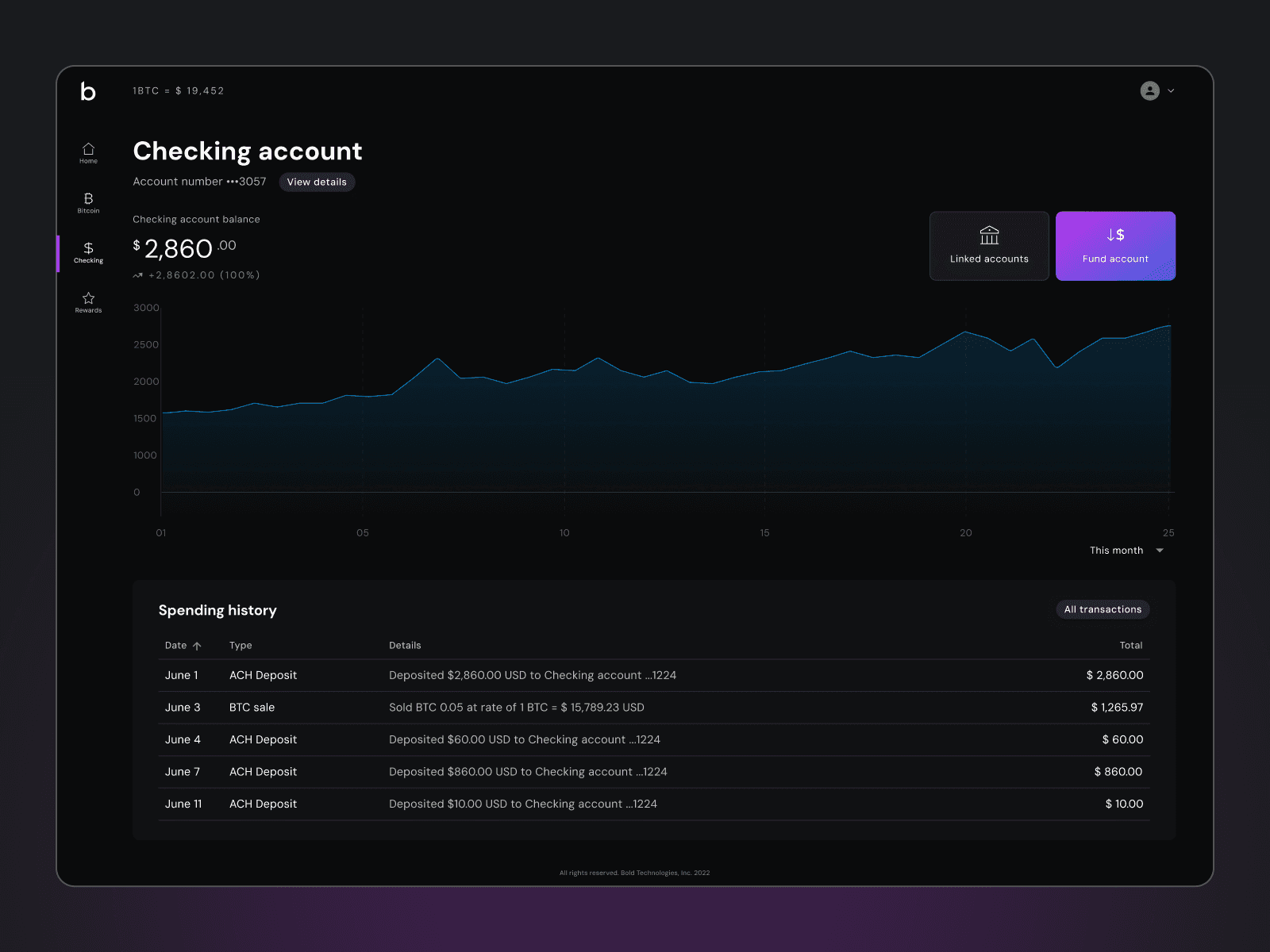Click the user avatar icon
1270x952 pixels.
pyautogui.click(x=1149, y=90)
